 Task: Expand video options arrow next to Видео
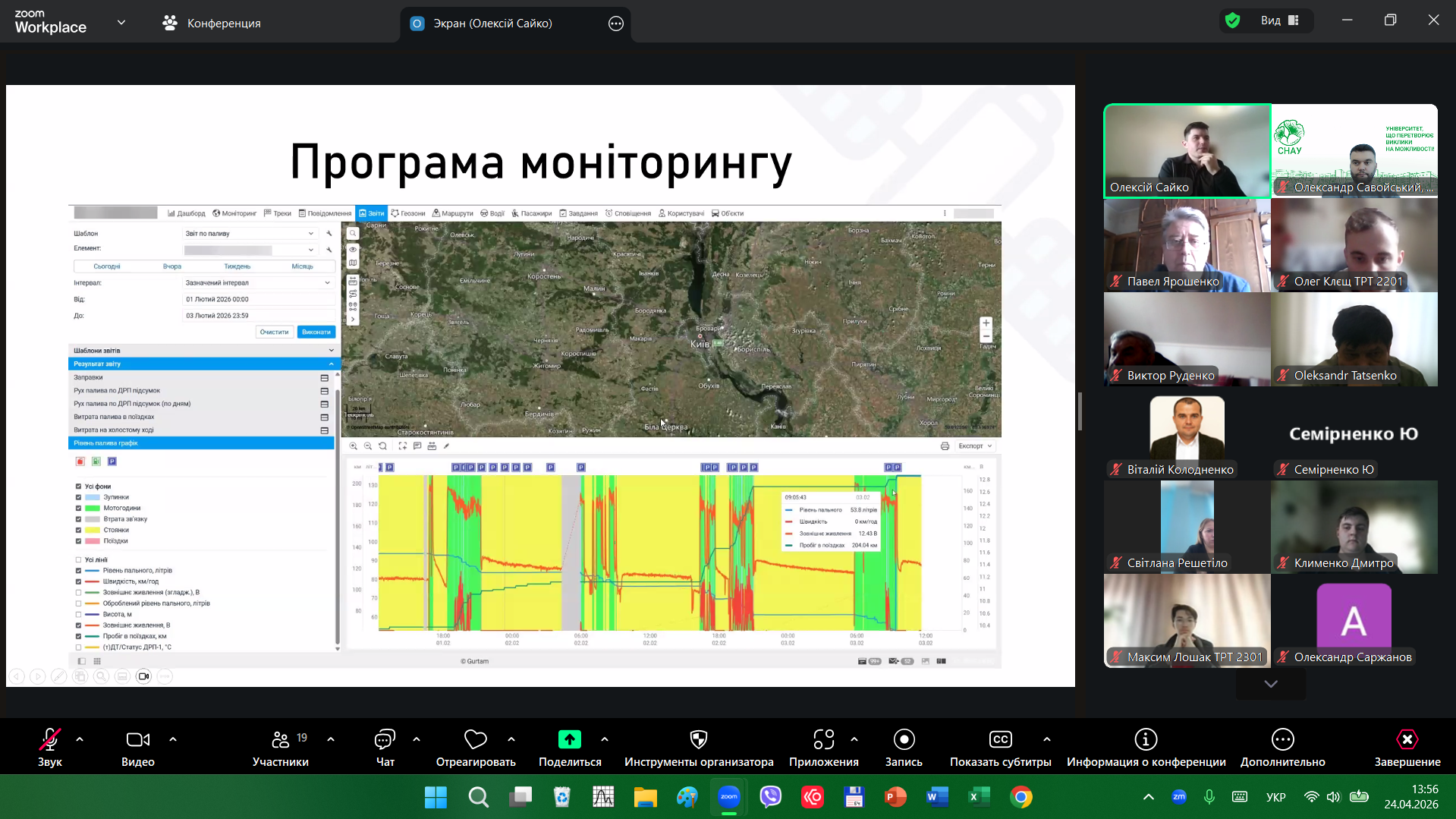(173, 739)
